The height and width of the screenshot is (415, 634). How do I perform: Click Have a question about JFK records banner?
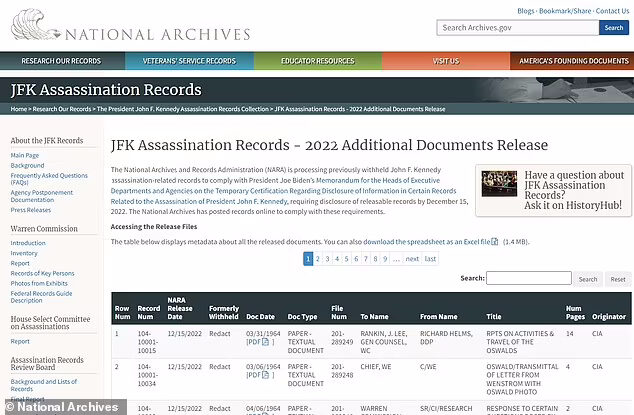click(x=554, y=191)
